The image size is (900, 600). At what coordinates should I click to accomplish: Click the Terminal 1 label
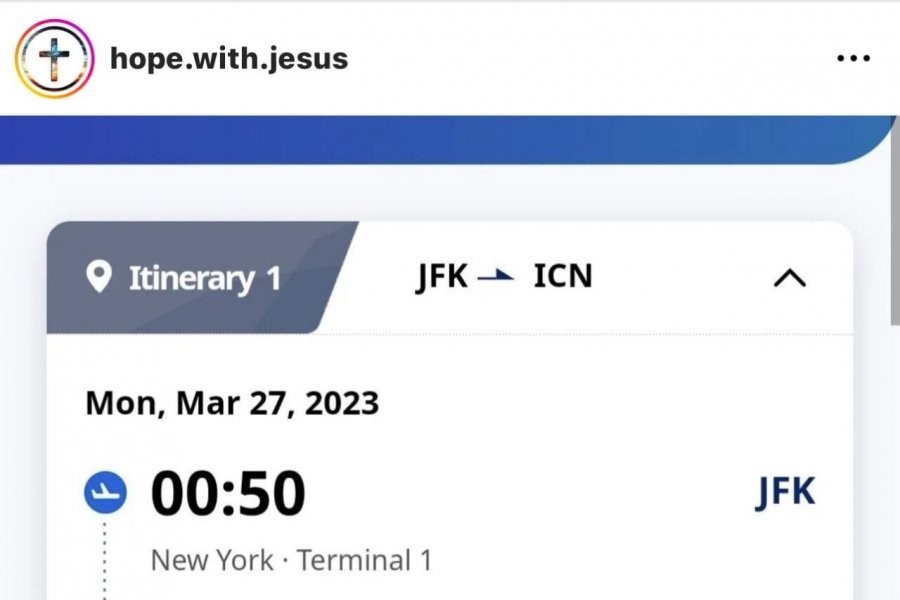pos(364,560)
